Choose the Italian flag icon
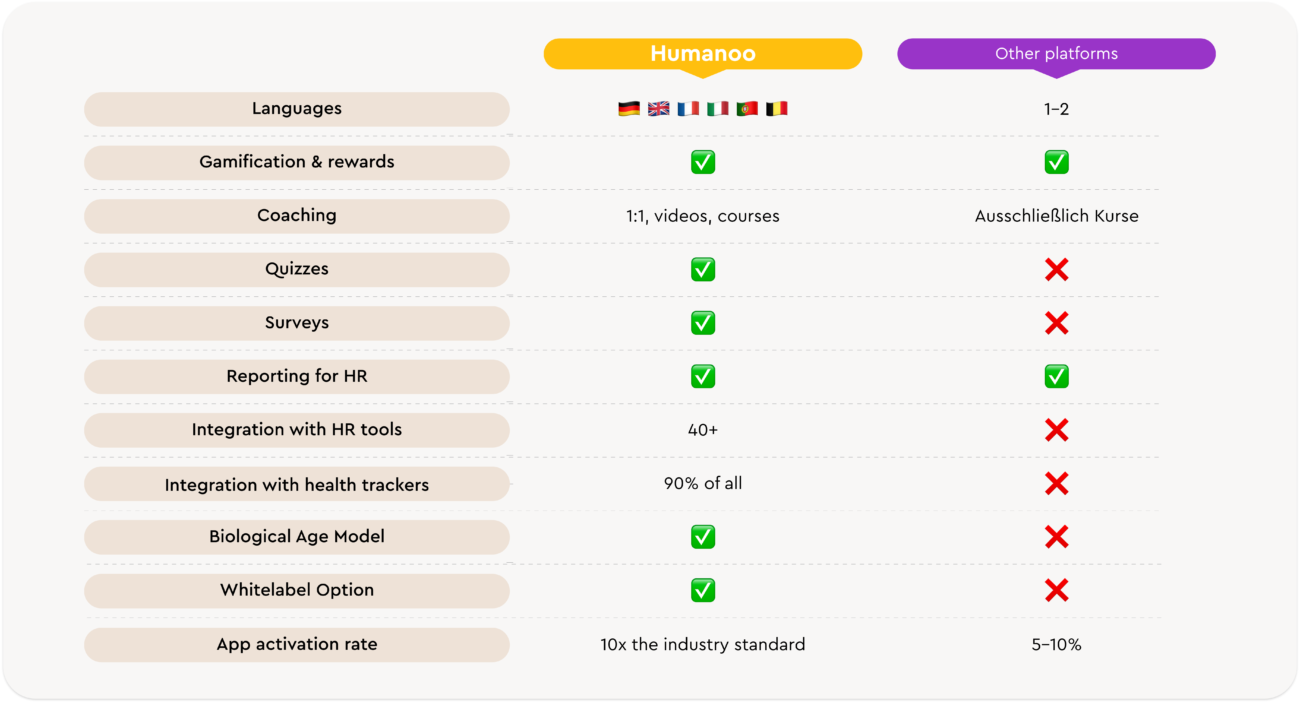The width and height of the screenshot is (1300, 703). (x=717, y=109)
